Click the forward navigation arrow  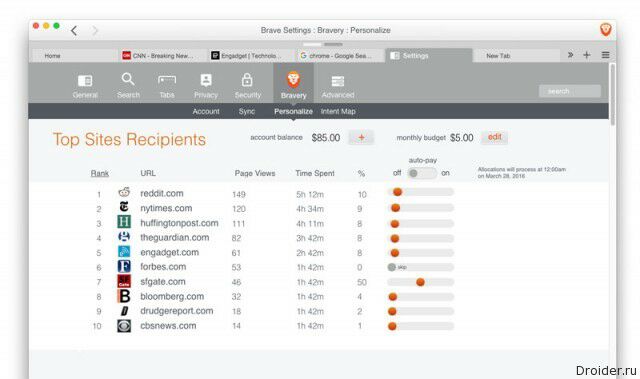tap(95, 31)
